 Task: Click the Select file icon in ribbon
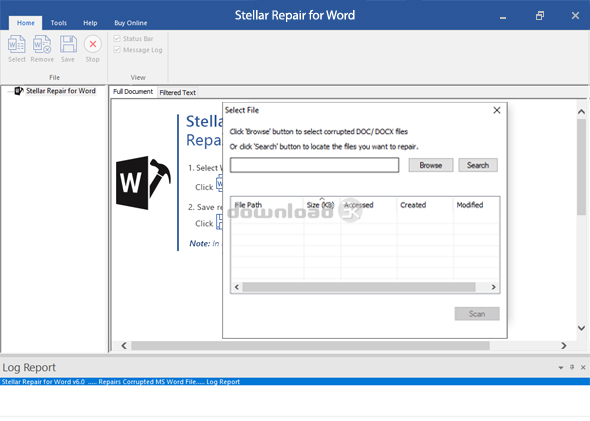click(x=17, y=44)
